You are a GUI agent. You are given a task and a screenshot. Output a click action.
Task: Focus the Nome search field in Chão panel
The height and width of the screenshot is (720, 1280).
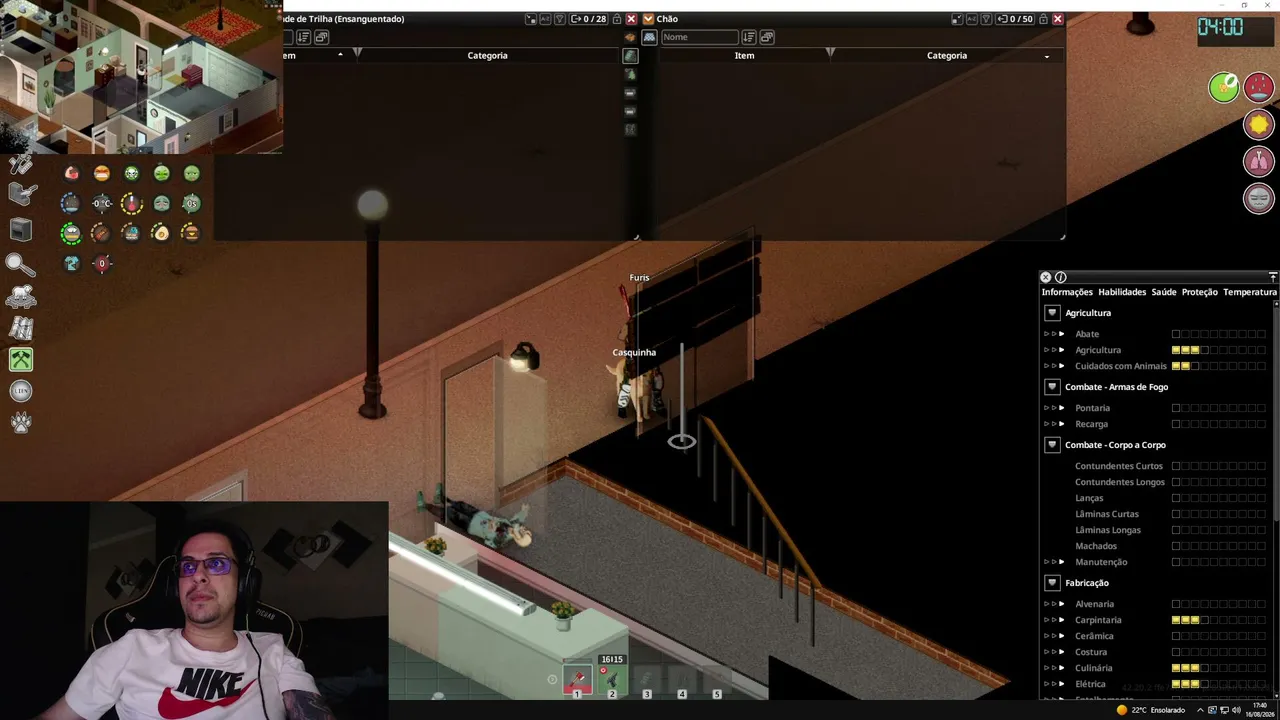tap(699, 37)
